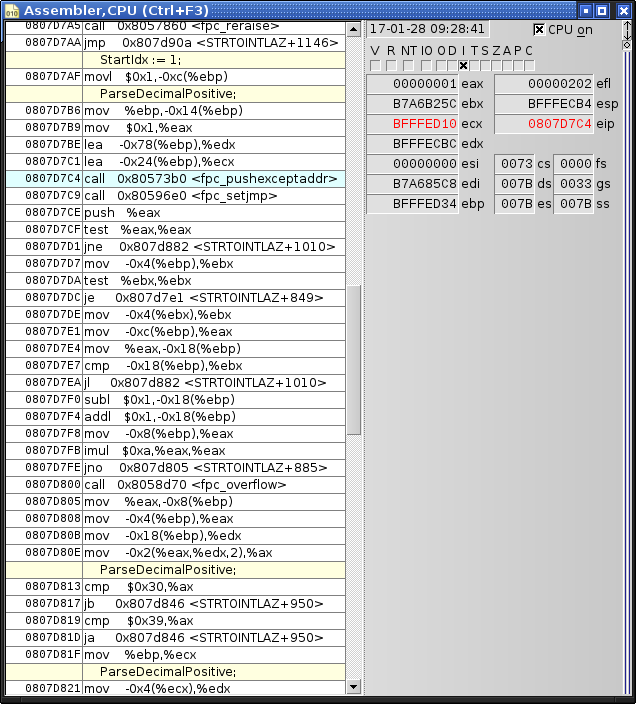Click the vertical resize arrow icon beside CPU on
Viewport: 636px width, 704px height.
click(x=627, y=29)
